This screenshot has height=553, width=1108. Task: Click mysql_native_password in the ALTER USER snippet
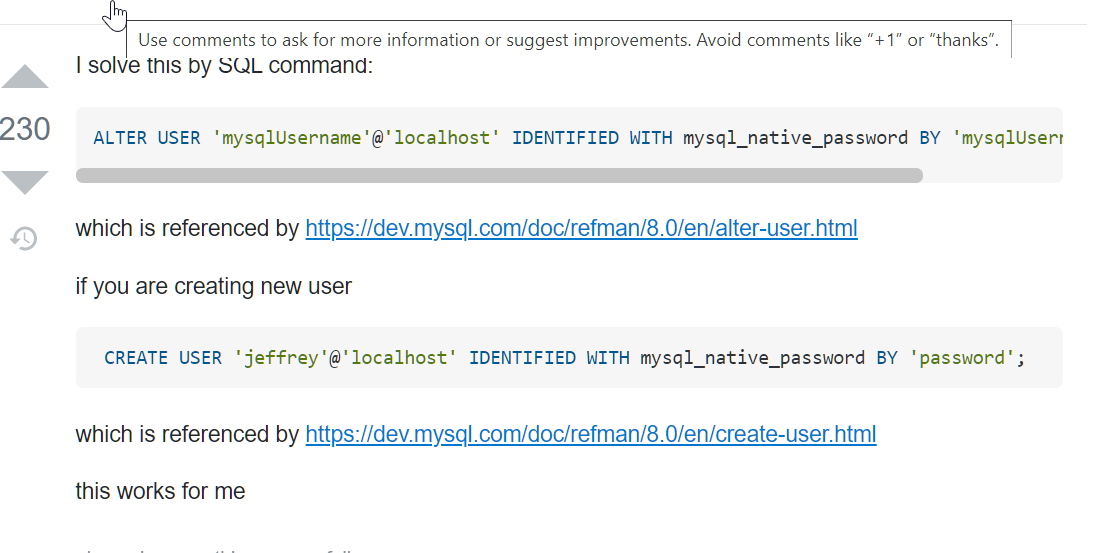tap(795, 138)
